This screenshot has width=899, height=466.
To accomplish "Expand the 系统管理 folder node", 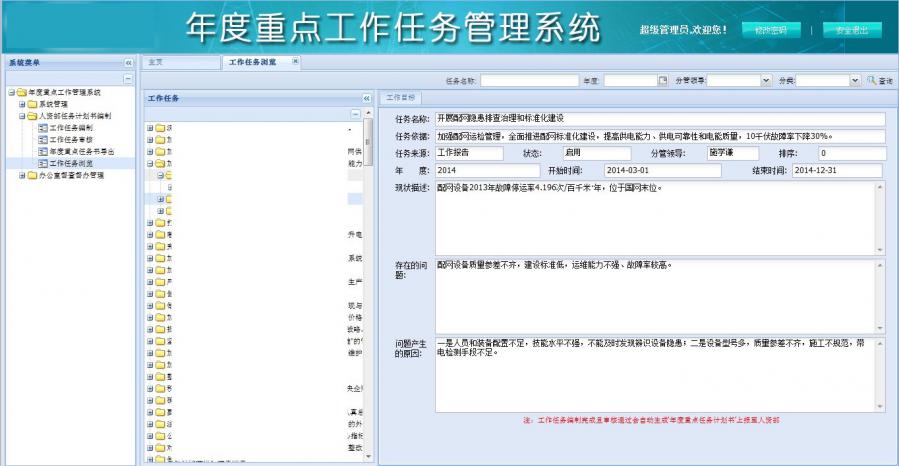I will click(x=22, y=104).
